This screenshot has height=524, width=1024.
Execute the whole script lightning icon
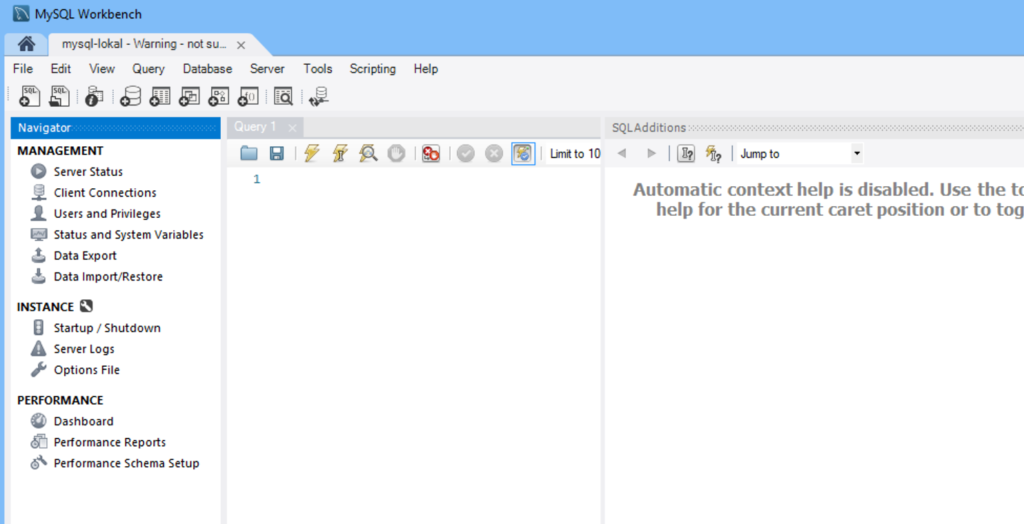point(312,154)
